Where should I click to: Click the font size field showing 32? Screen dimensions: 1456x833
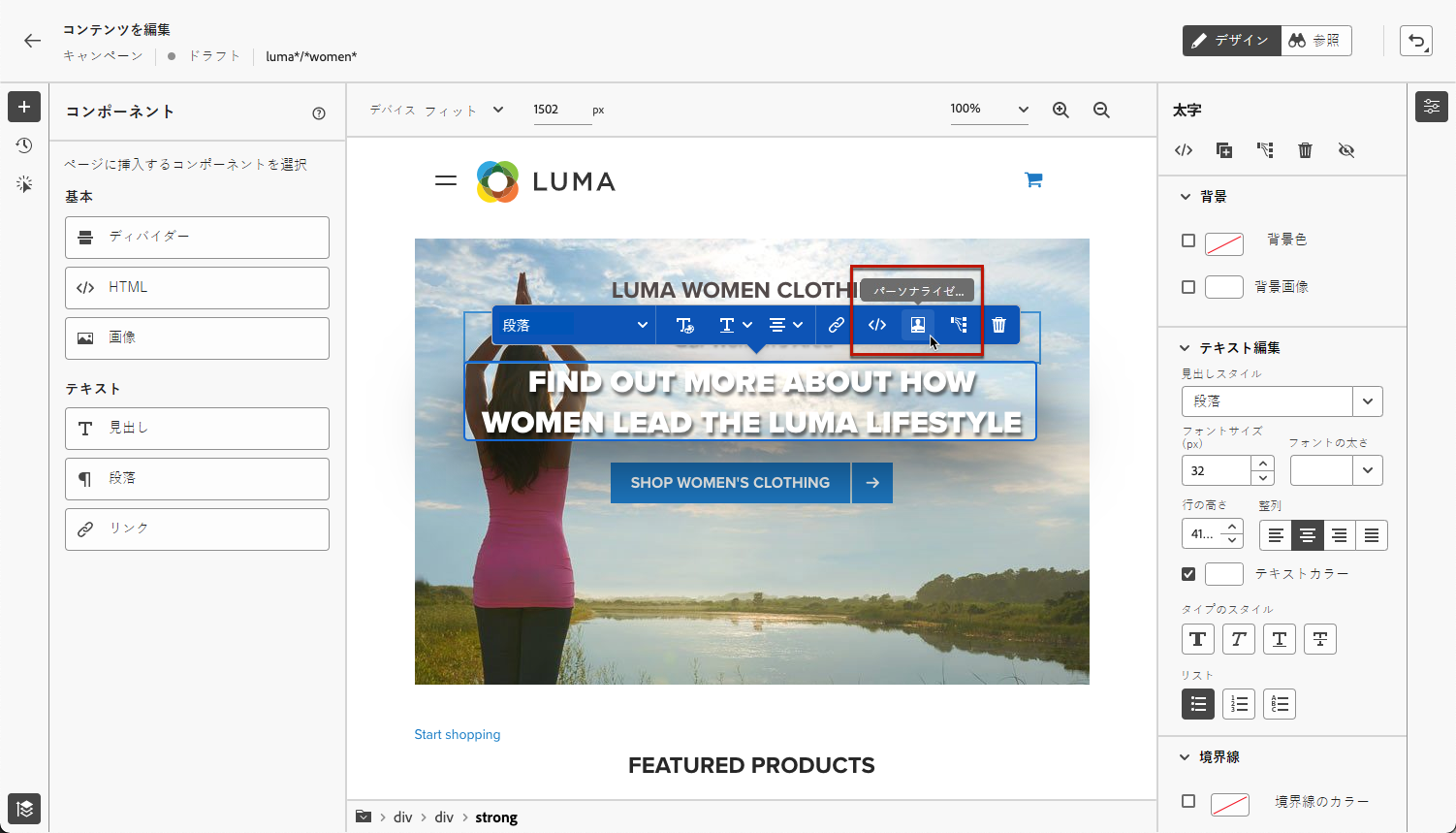pos(1217,470)
